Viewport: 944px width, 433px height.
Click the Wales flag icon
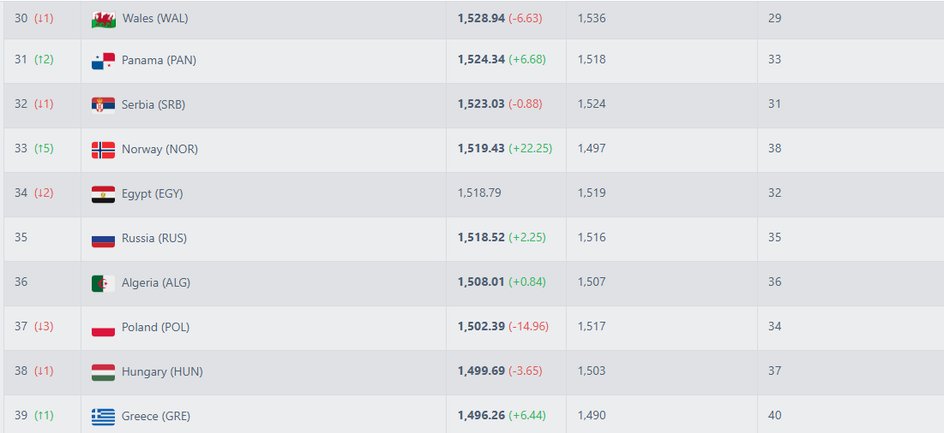[103, 19]
